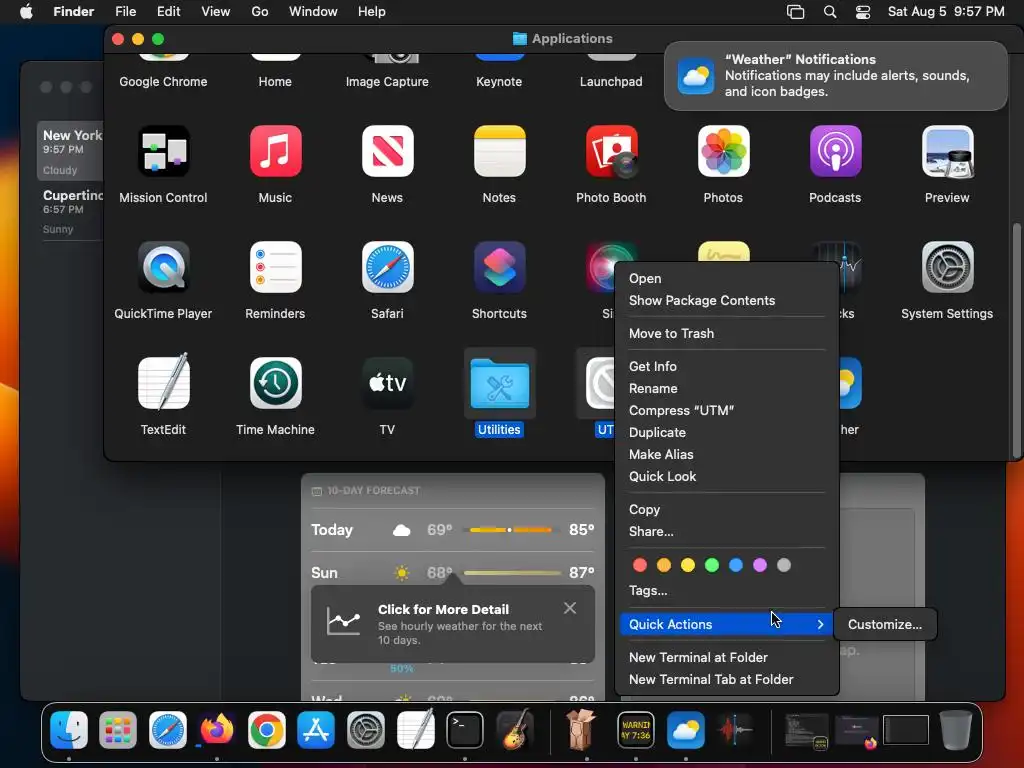
Task: Select the System Settings icon in Applications
Action: click(x=947, y=267)
